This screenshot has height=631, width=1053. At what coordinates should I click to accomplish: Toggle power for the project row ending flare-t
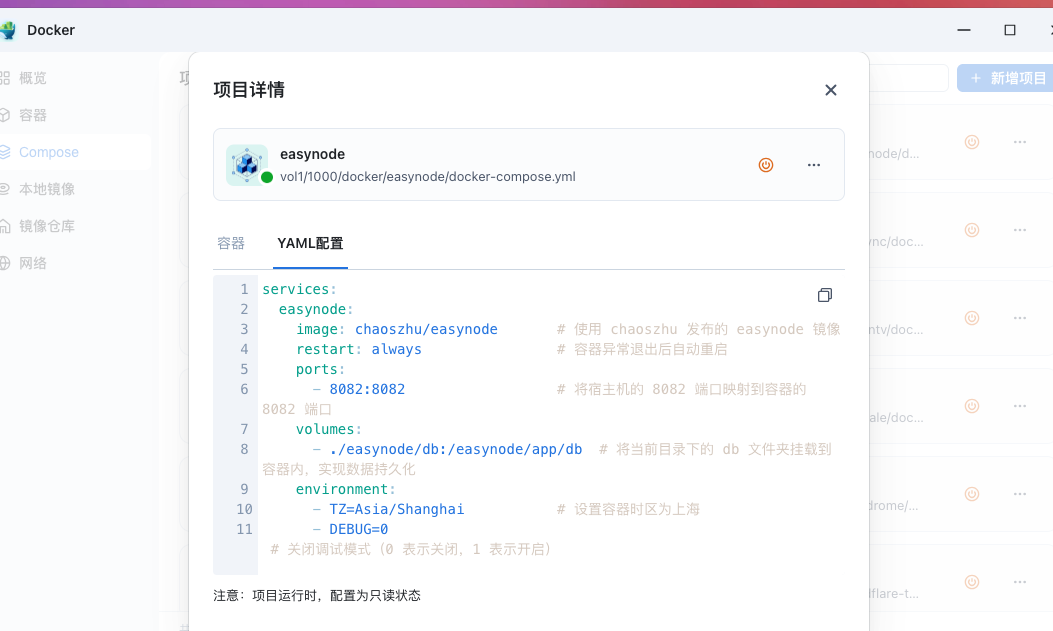(971, 582)
